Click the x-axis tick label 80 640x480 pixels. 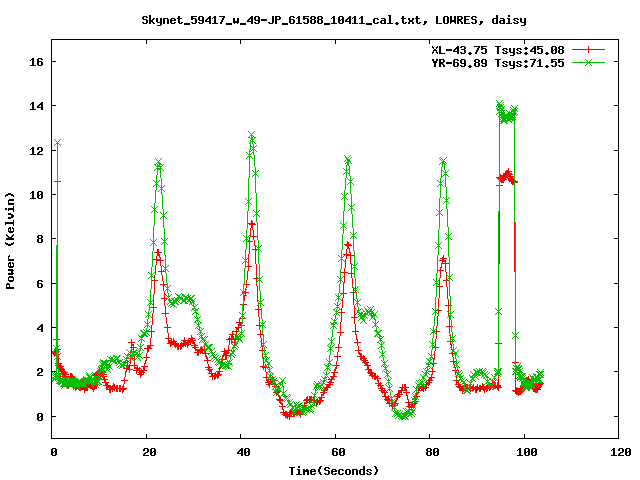point(432,452)
